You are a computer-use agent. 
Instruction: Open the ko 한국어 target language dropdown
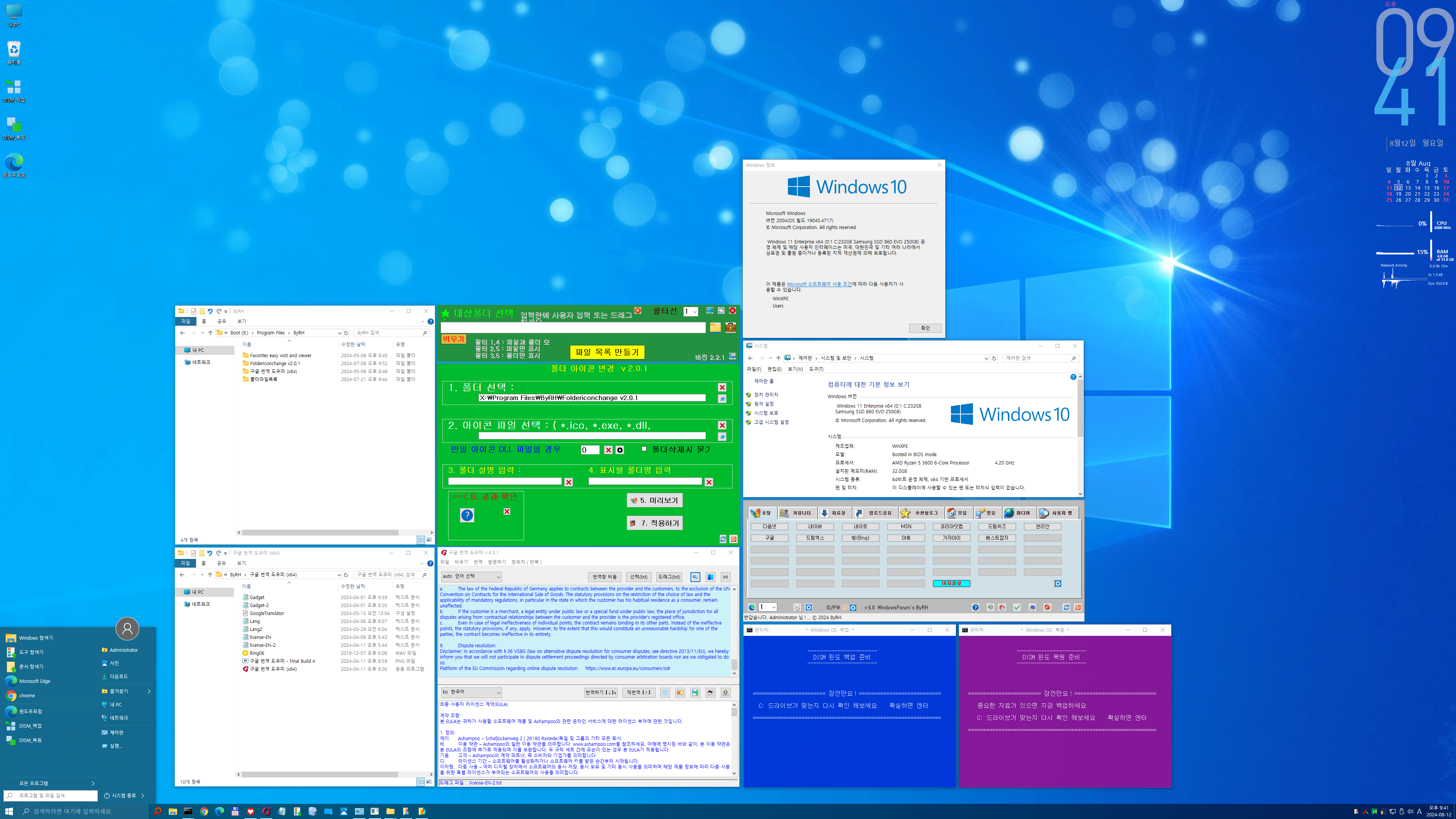pos(471,692)
